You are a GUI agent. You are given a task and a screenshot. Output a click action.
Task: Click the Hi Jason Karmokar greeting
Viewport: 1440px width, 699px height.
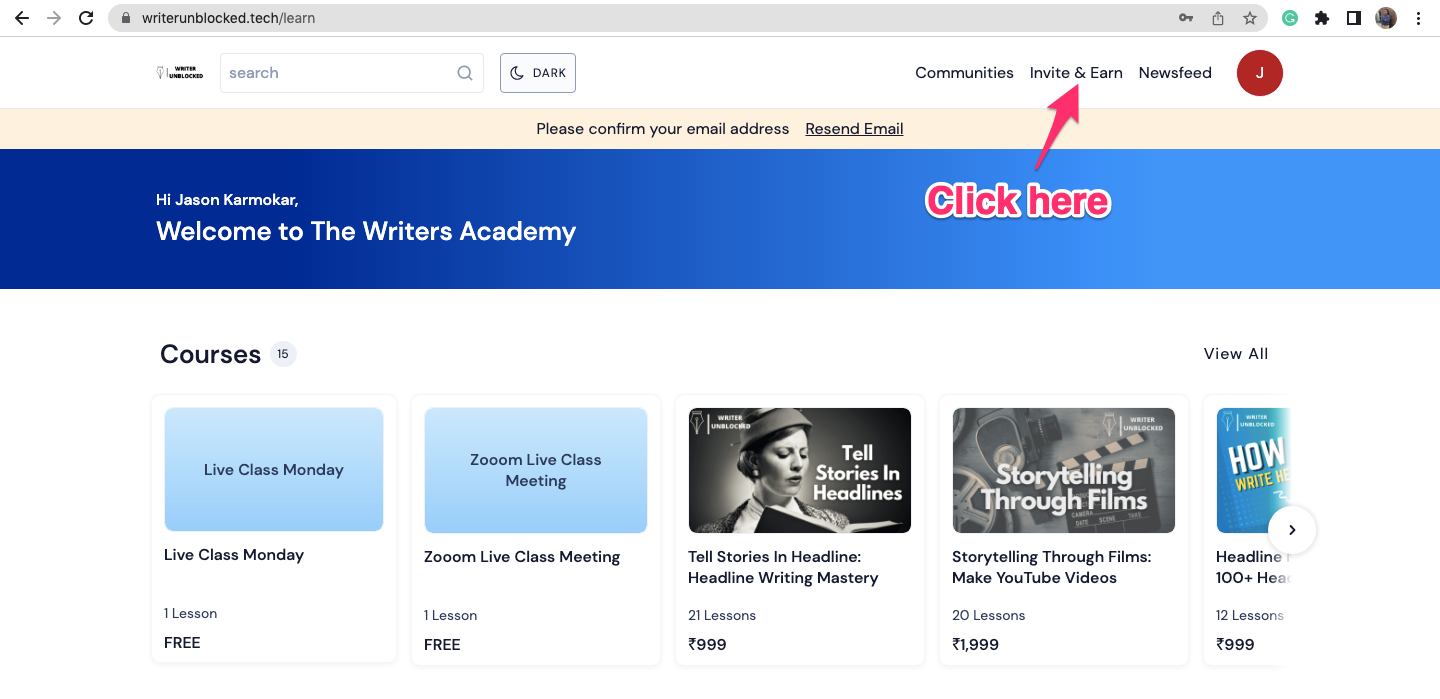(x=227, y=200)
